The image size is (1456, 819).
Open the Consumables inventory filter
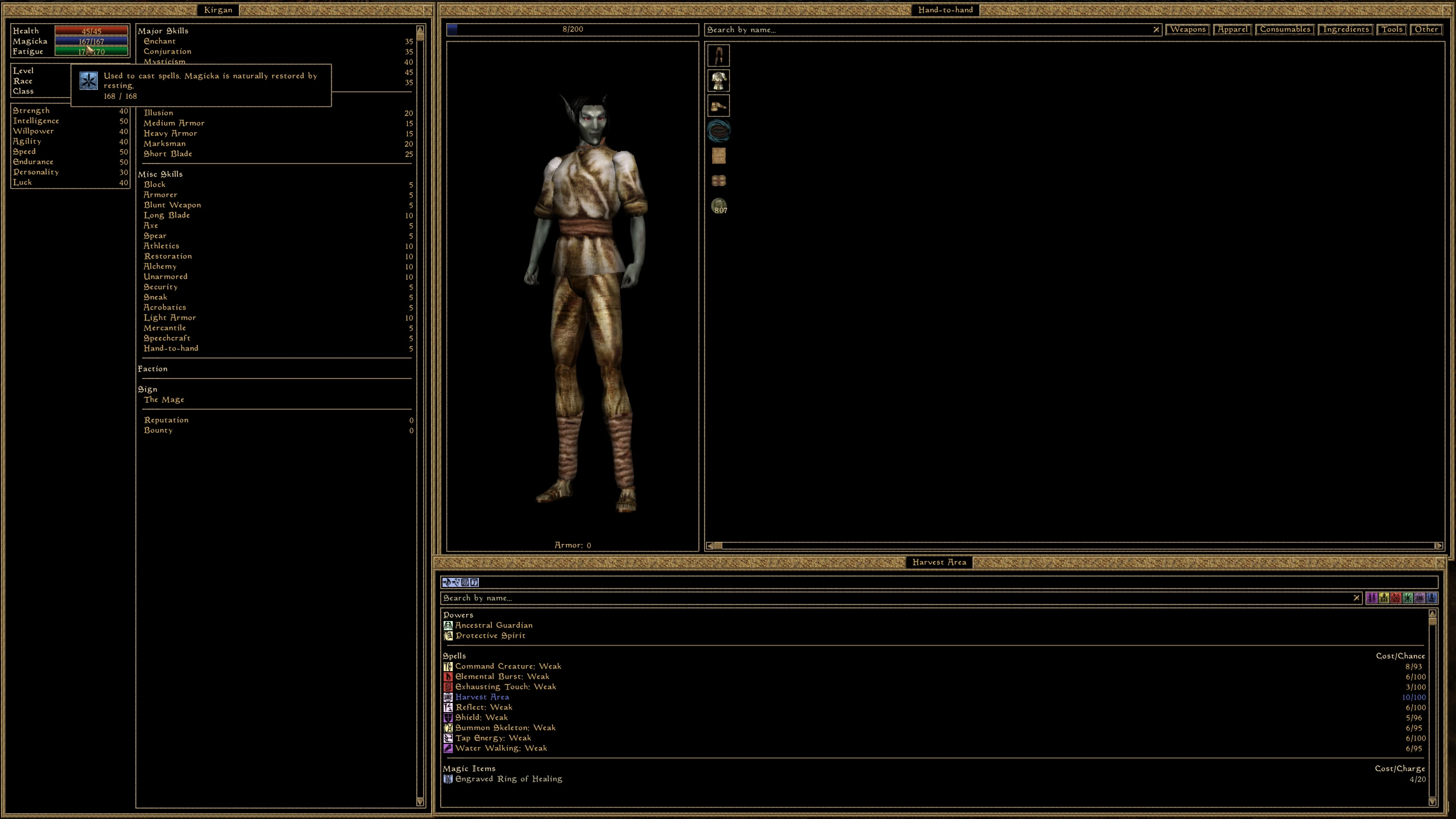point(1285,30)
